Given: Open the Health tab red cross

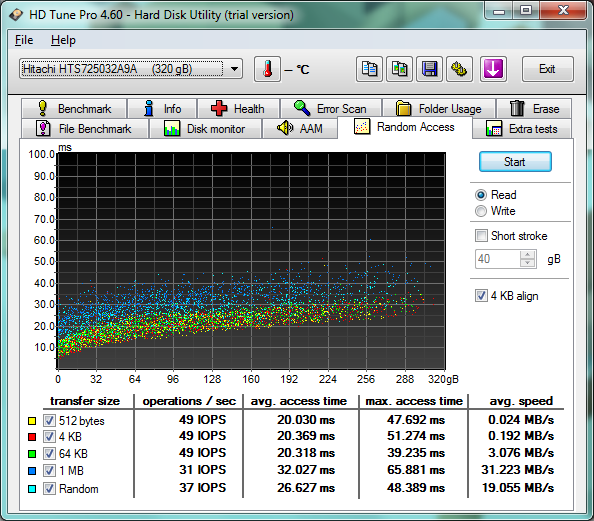Looking at the screenshot, I should click(239, 109).
